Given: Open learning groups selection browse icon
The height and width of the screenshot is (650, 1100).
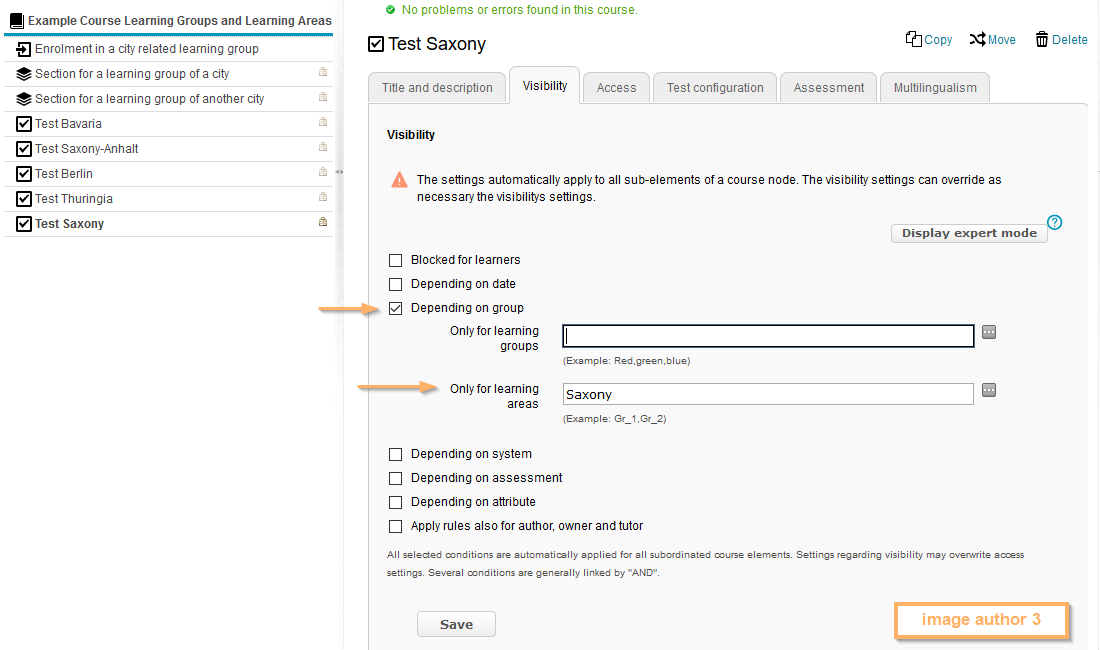Looking at the screenshot, I should click(989, 333).
